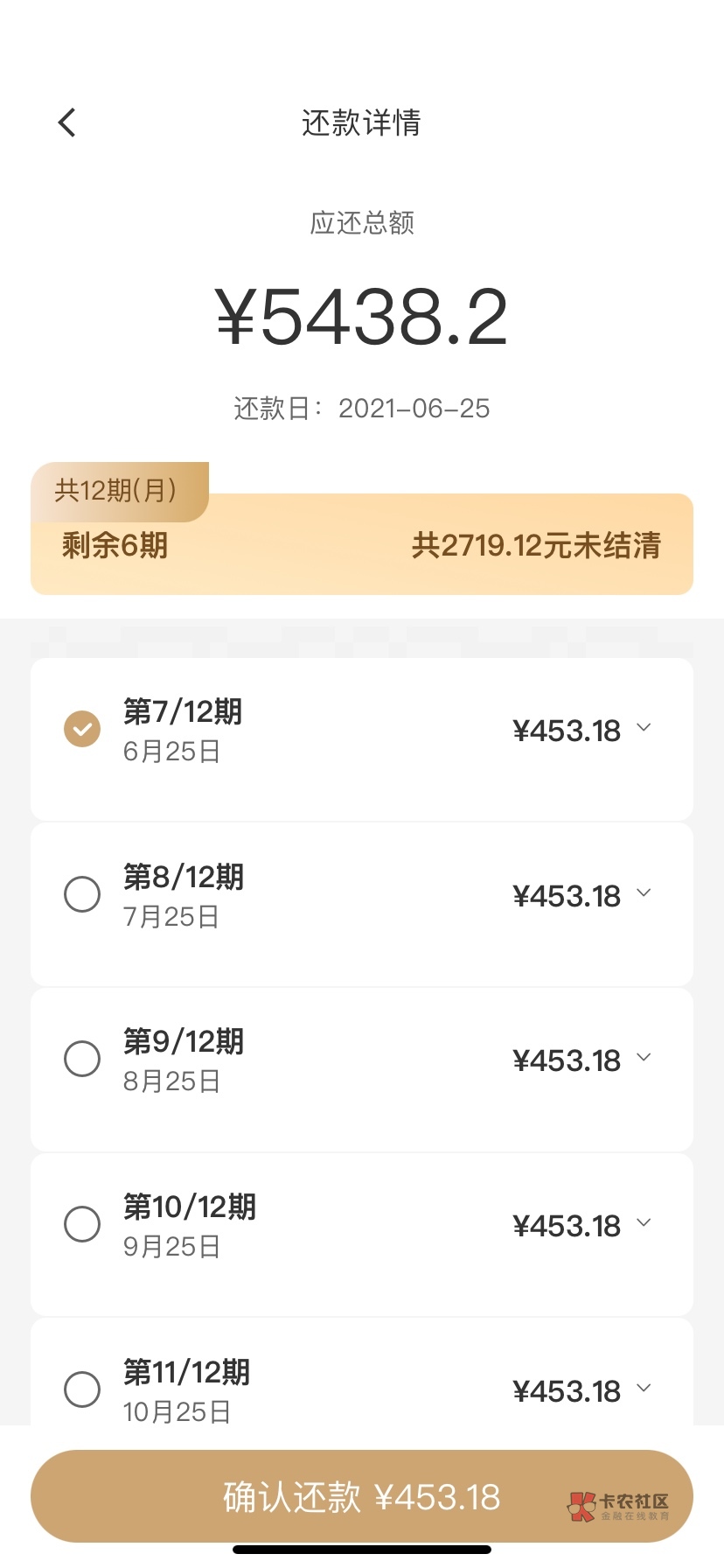Select the 第11/12期 radio circle
Image resolution: width=724 pixels, height=1568 pixels.
coord(82,1389)
